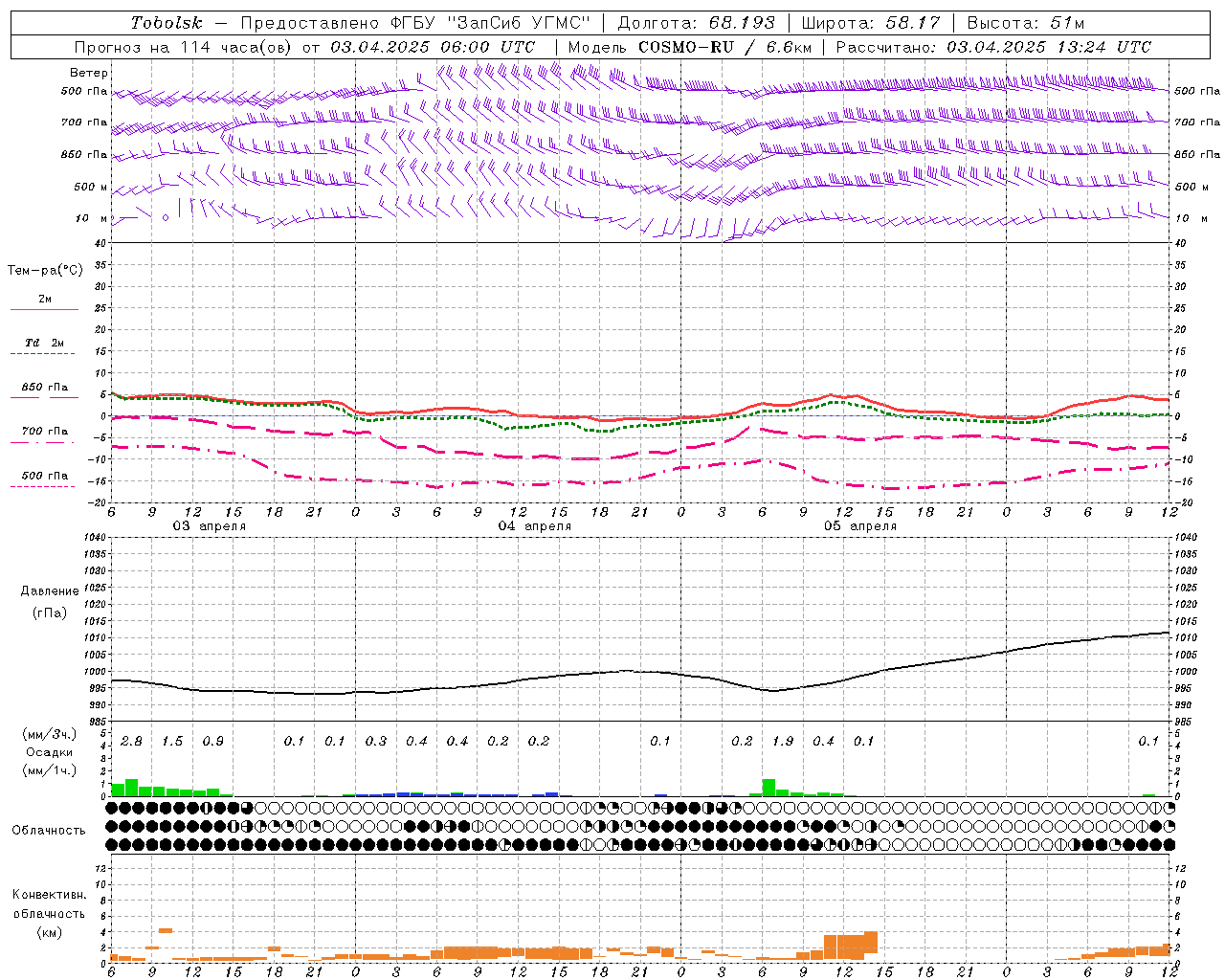Click the station name "Tobolsk" in the header
The width and height of the screenshot is (1225, 980).
point(167,23)
